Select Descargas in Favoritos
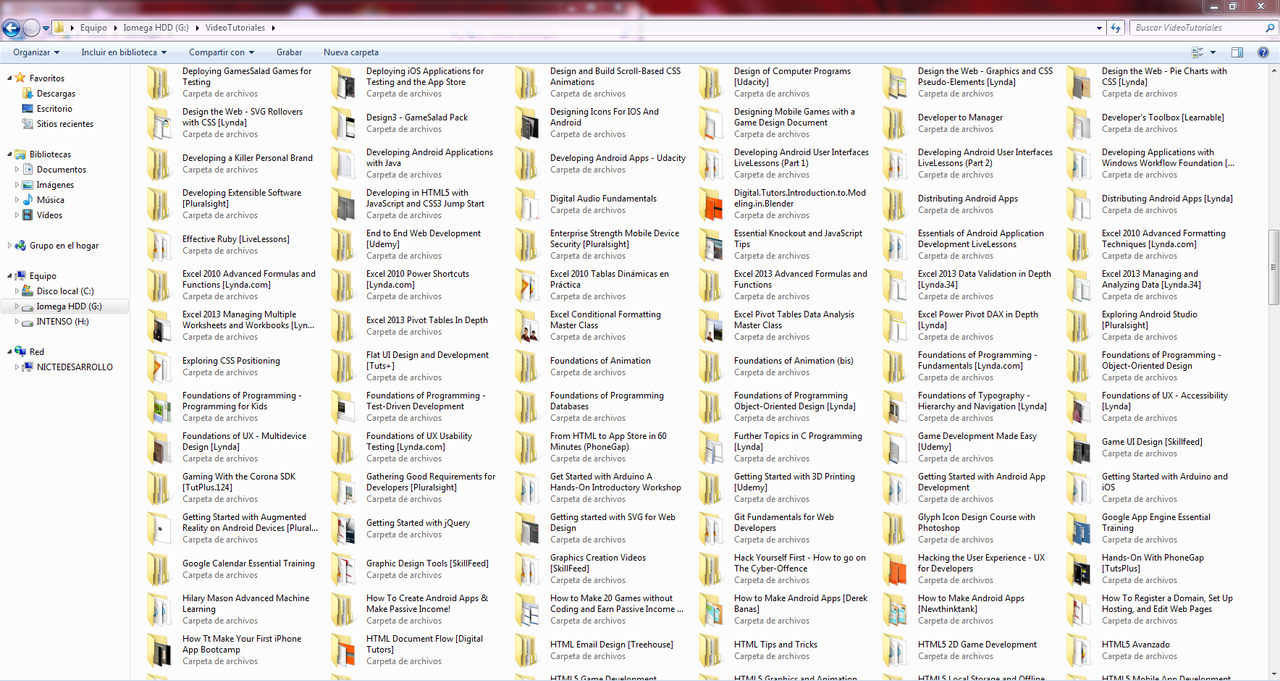 click(56, 94)
